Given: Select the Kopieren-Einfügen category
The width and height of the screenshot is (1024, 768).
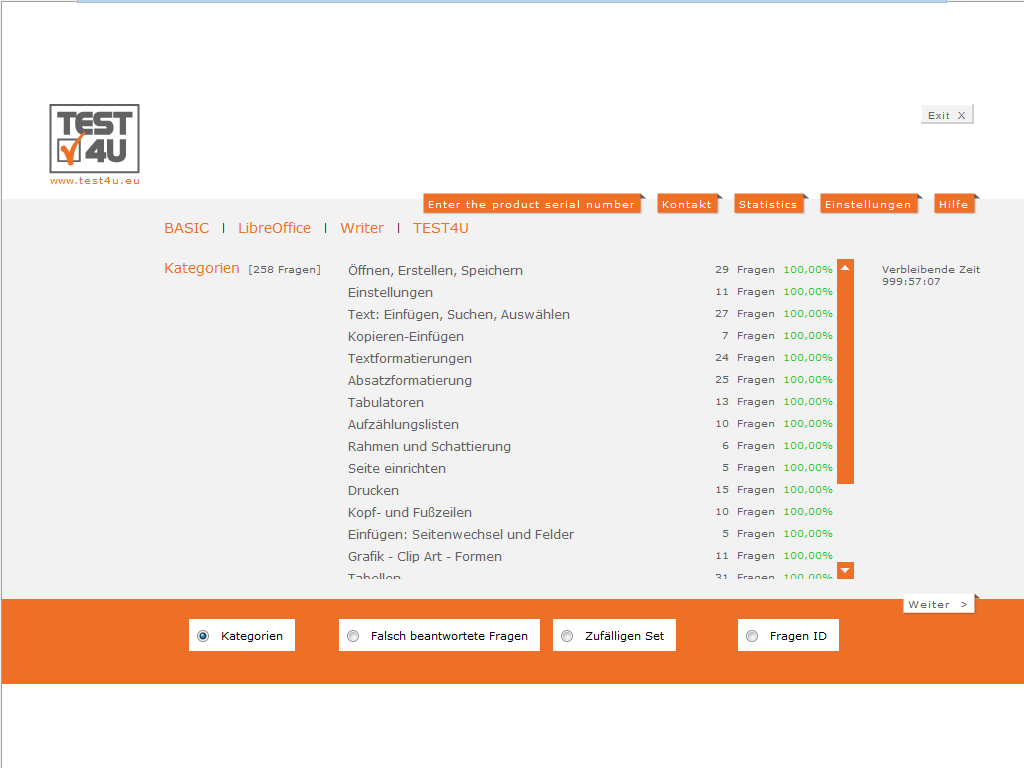Looking at the screenshot, I should [x=406, y=336].
